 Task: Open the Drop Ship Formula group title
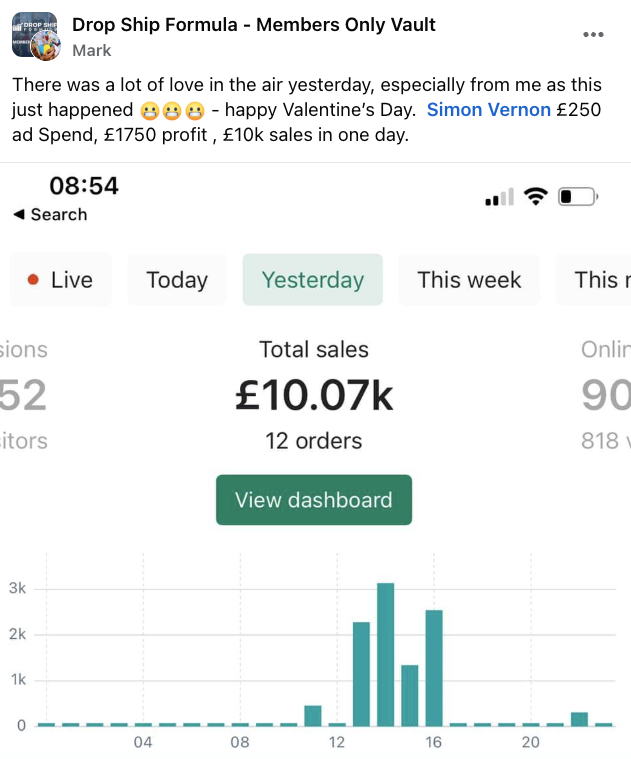point(254,25)
